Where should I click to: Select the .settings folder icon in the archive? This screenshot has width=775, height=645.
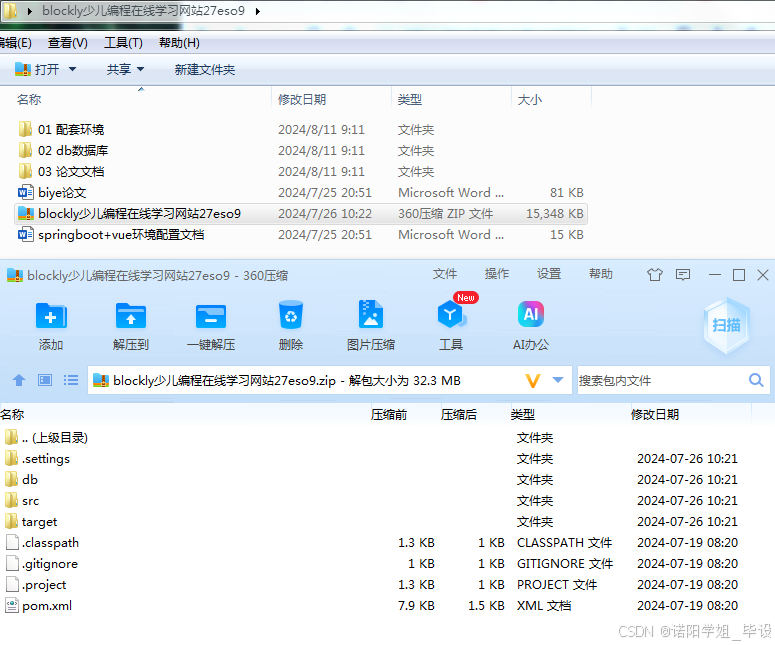[11, 459]
